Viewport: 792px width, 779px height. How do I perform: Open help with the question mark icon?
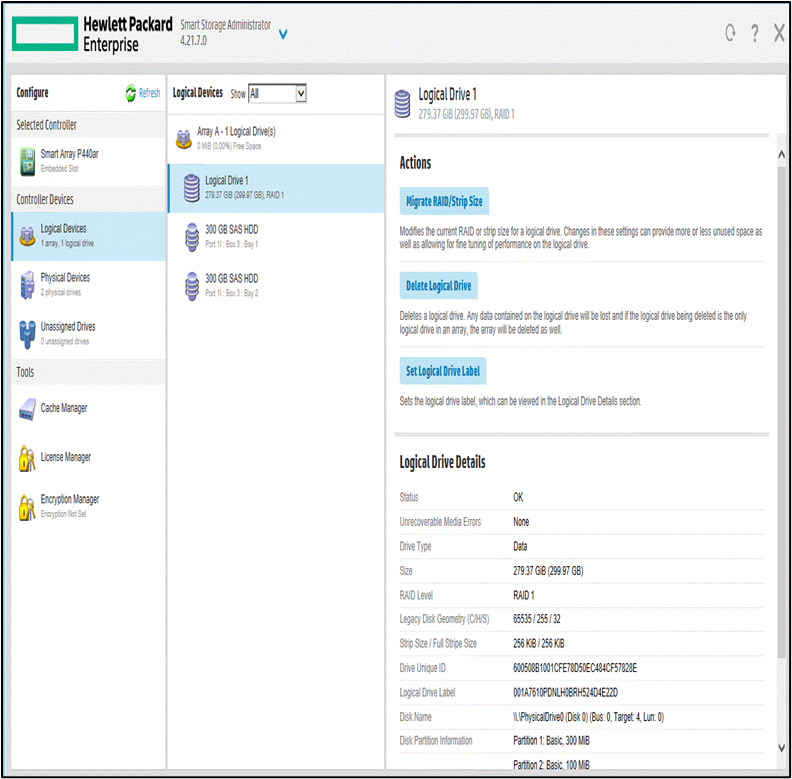[754, 33]
